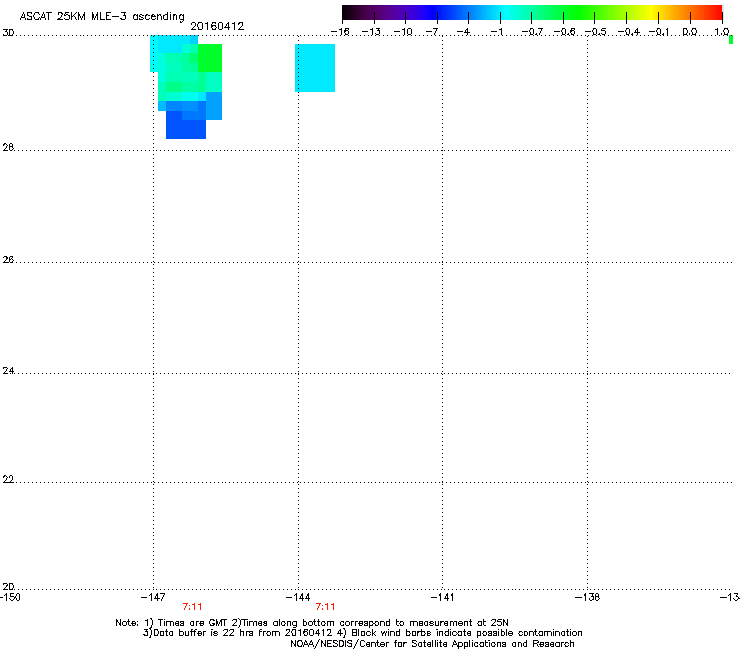Click the longitude label -138
The height and width of the screenshot is (650, 740).
(x=587, y=597)
